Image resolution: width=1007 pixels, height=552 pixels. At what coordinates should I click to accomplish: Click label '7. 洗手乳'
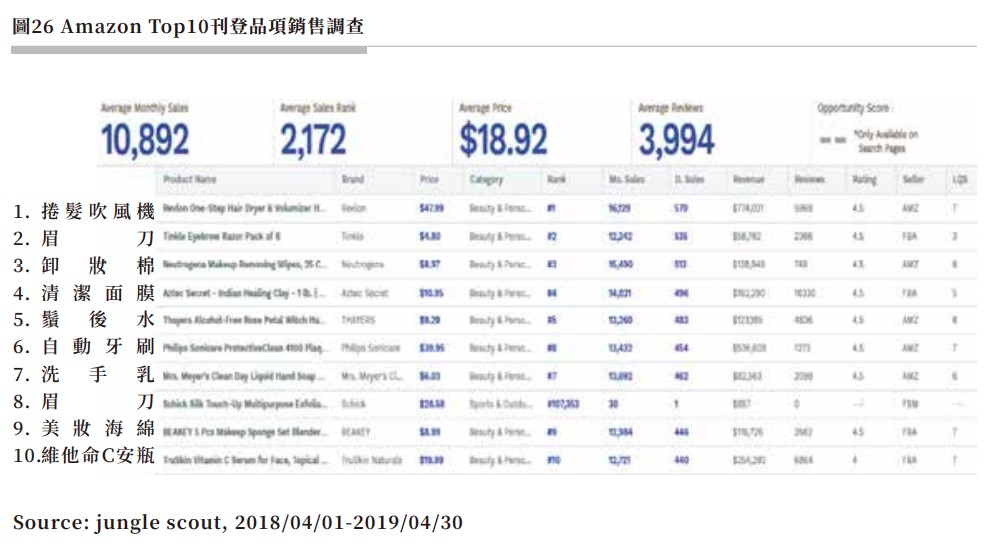[83, 374]
